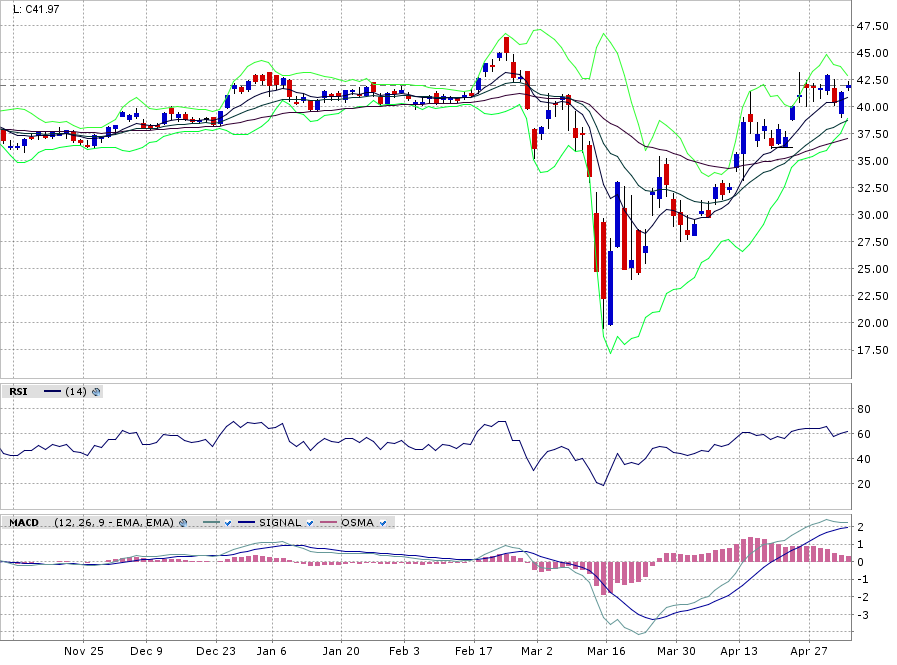The image size is (897, 665).
Task: Click the 47.50 price axis label
Action: [x=874, y=26]
